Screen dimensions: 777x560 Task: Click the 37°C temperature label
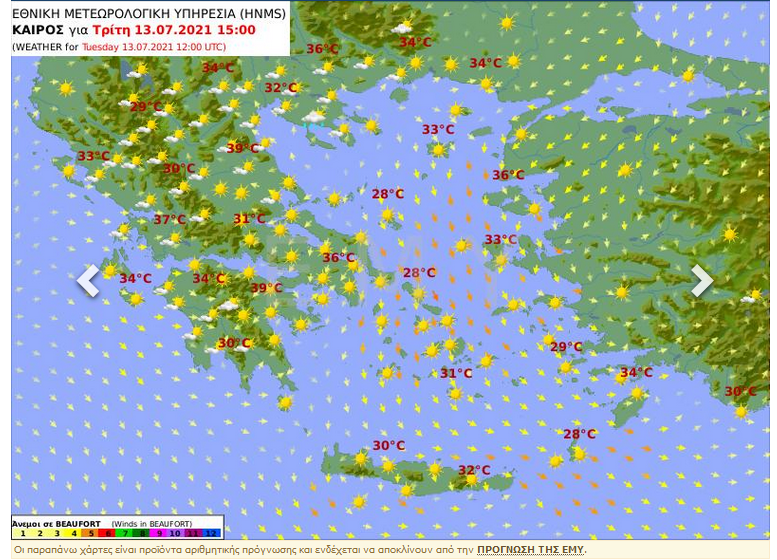pos(169,220)
